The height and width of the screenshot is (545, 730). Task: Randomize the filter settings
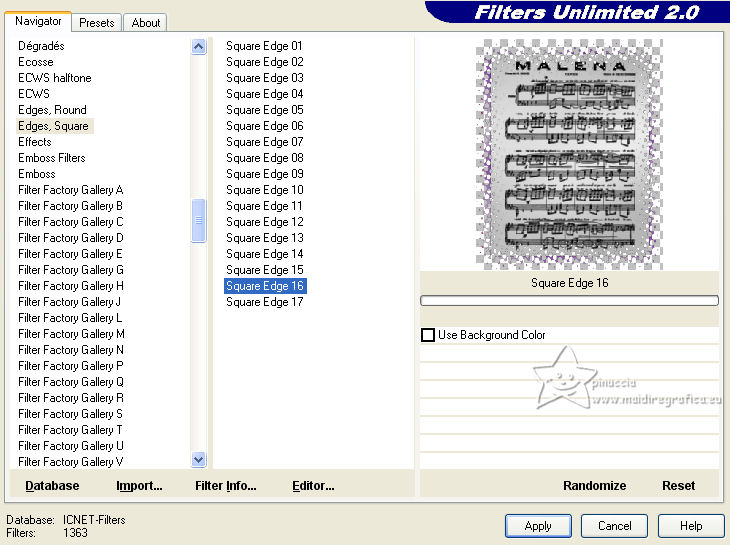595,486
